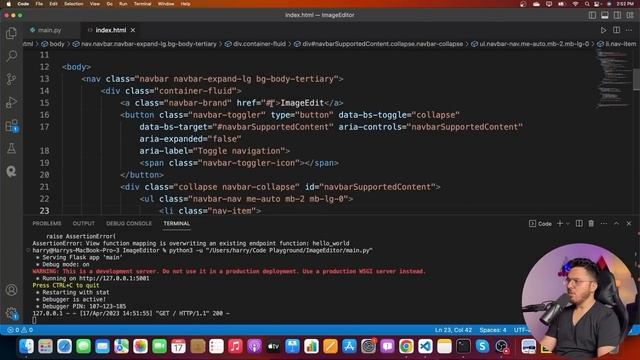Open the Go menu in the menu bar
Viewport: 640px width, 360px height.
tap(109, 4)
